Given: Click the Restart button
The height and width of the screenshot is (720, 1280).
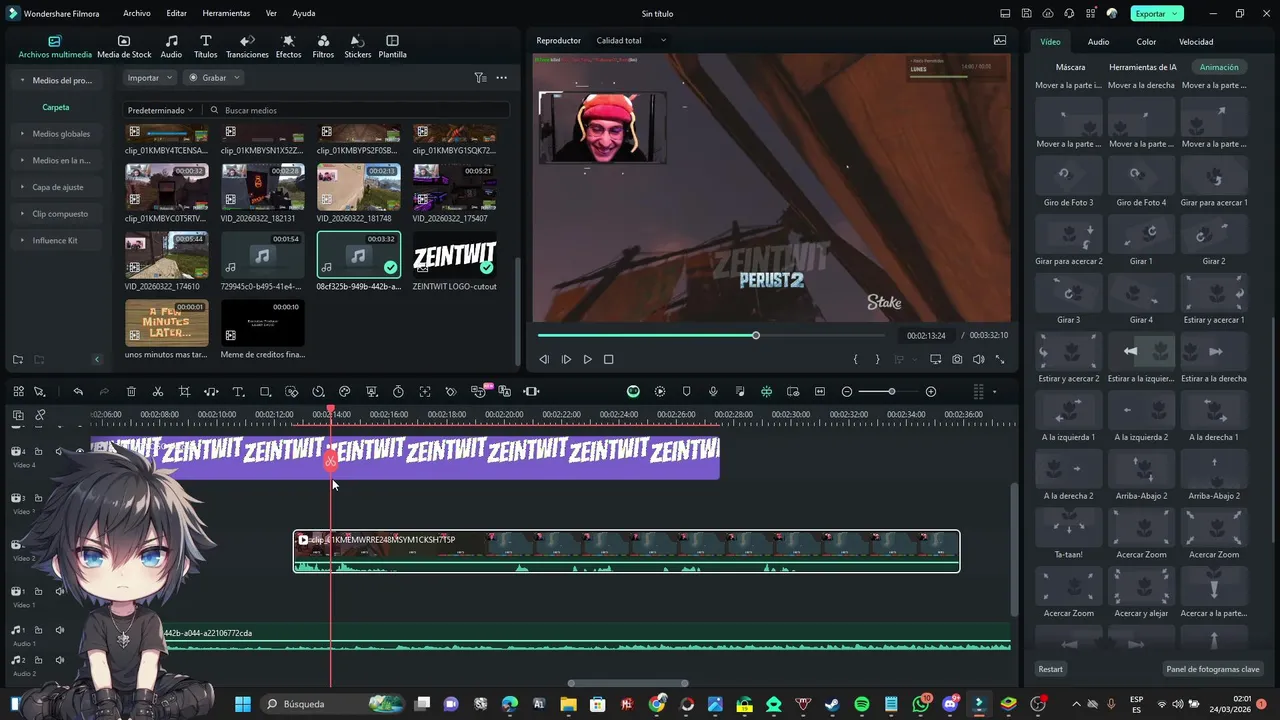Looking at the screenshot, I should [1050, 669].
